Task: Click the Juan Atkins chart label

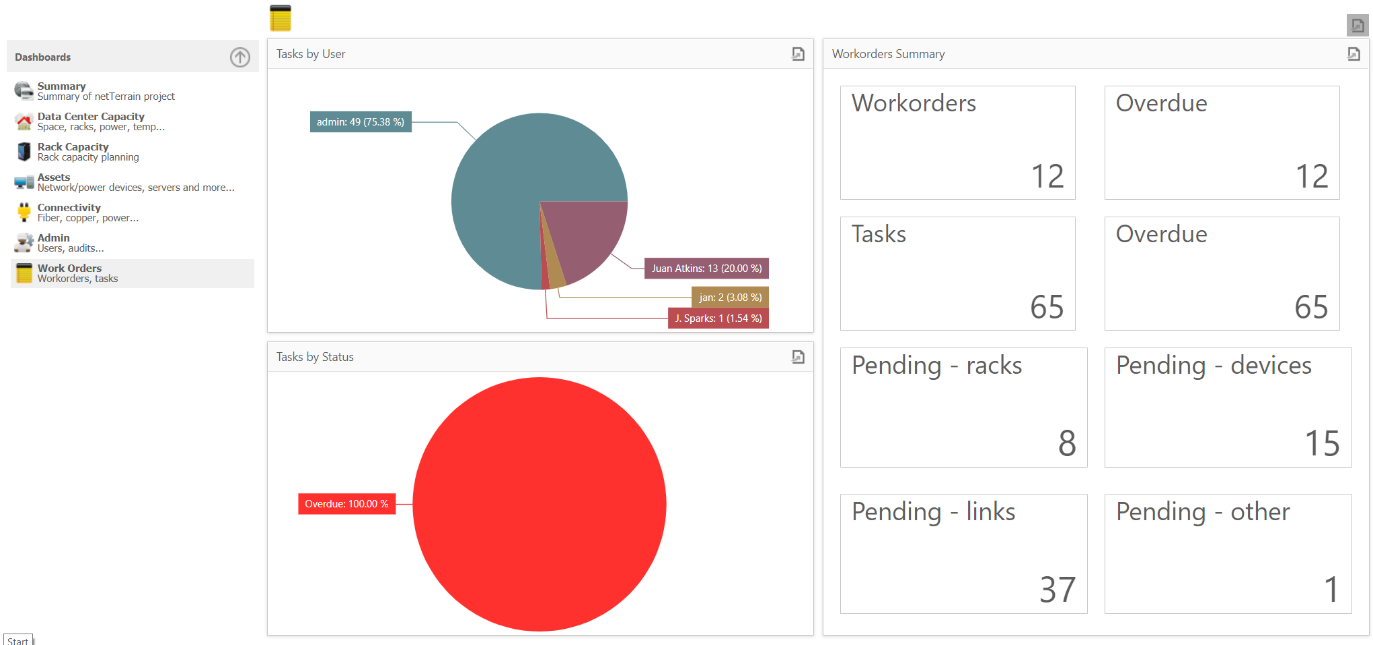Action: point(706,268)
